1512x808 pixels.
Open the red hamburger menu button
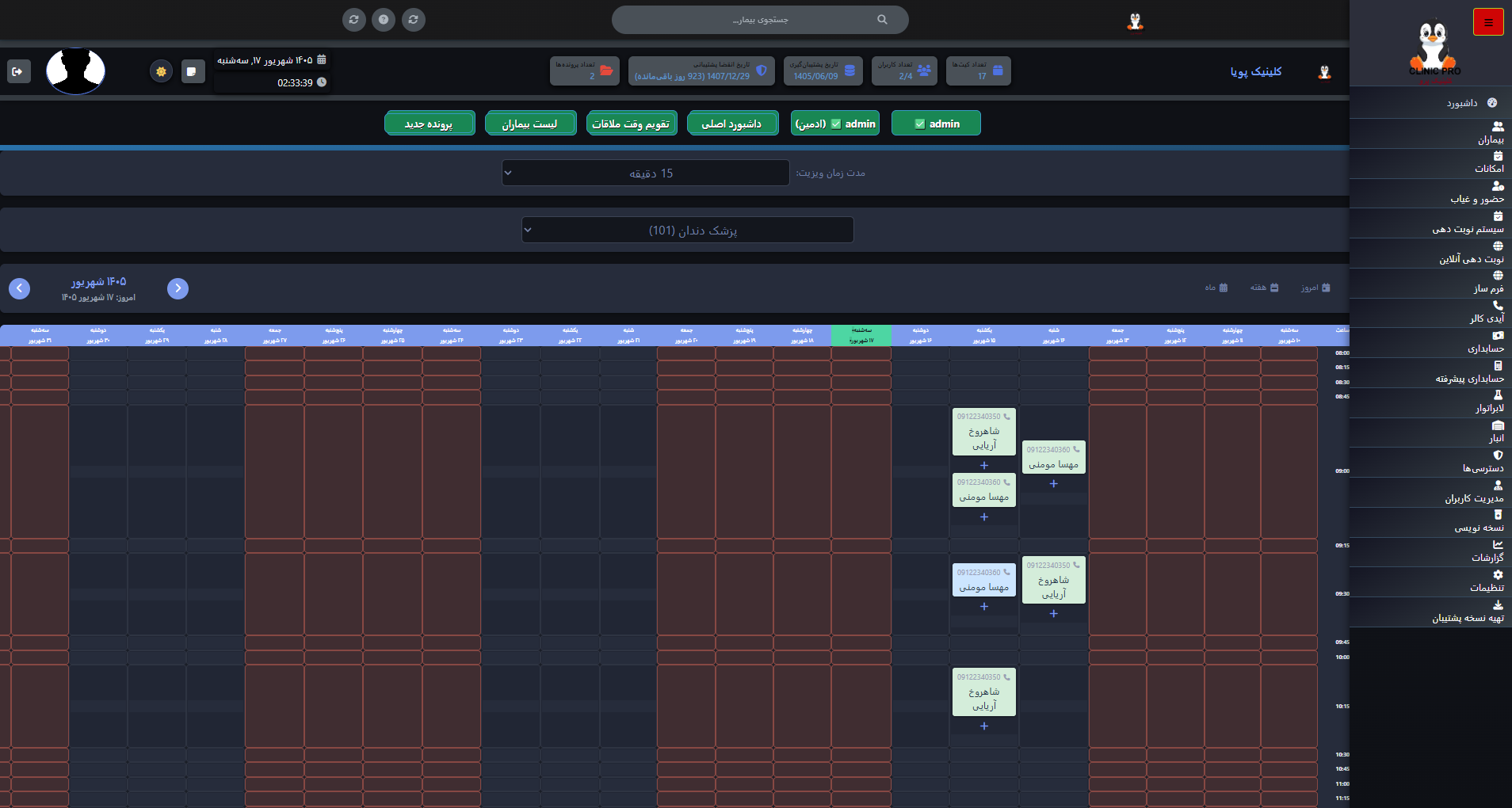(1487, 22)
